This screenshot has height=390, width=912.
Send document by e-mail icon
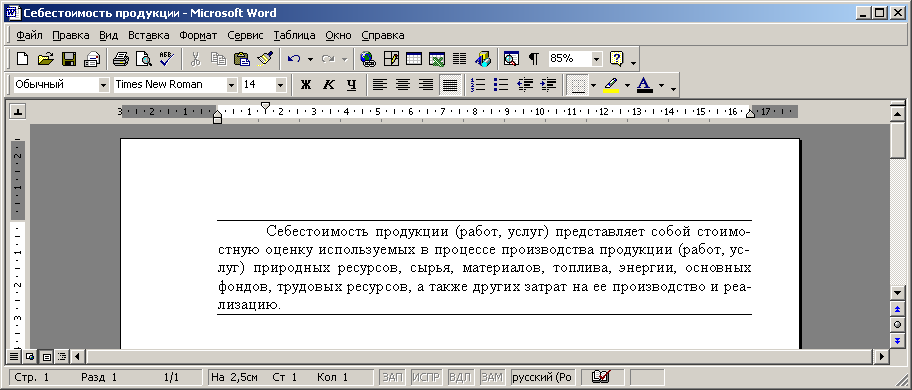click(92, 59)
